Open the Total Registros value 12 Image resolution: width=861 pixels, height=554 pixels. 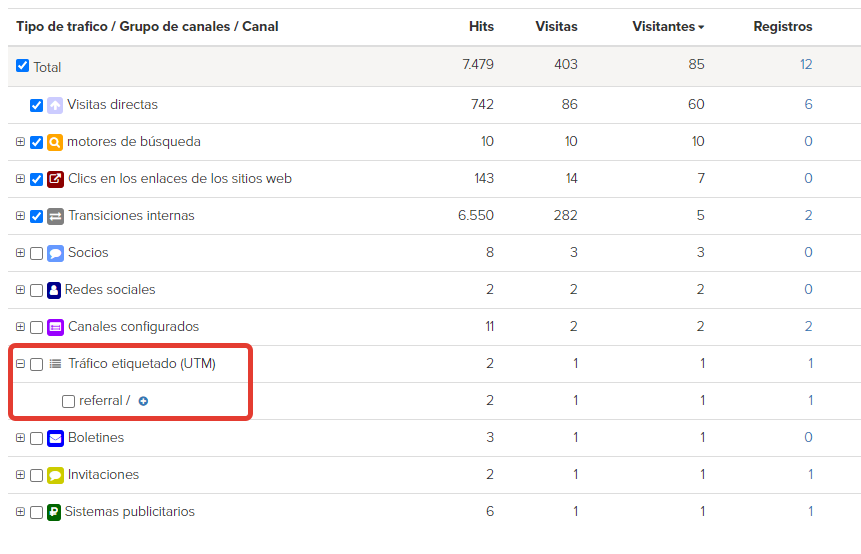click(x=806, y=64)
